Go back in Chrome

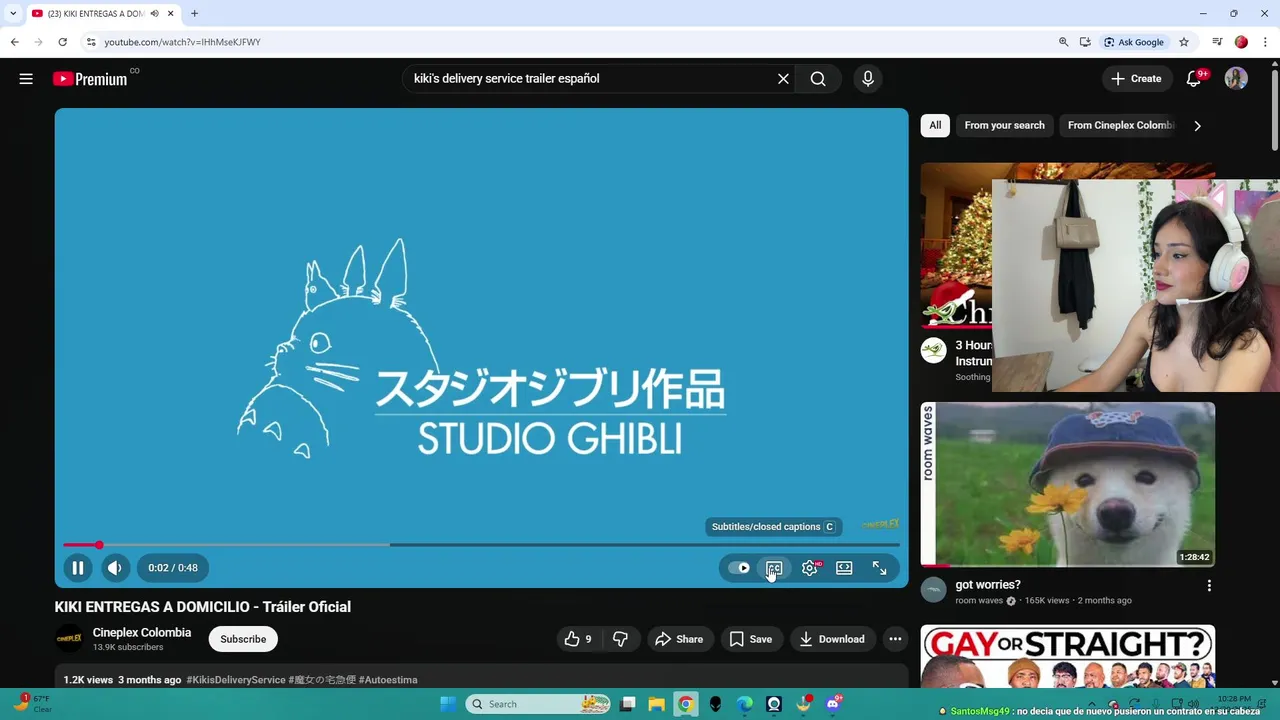tap(14, 42)
